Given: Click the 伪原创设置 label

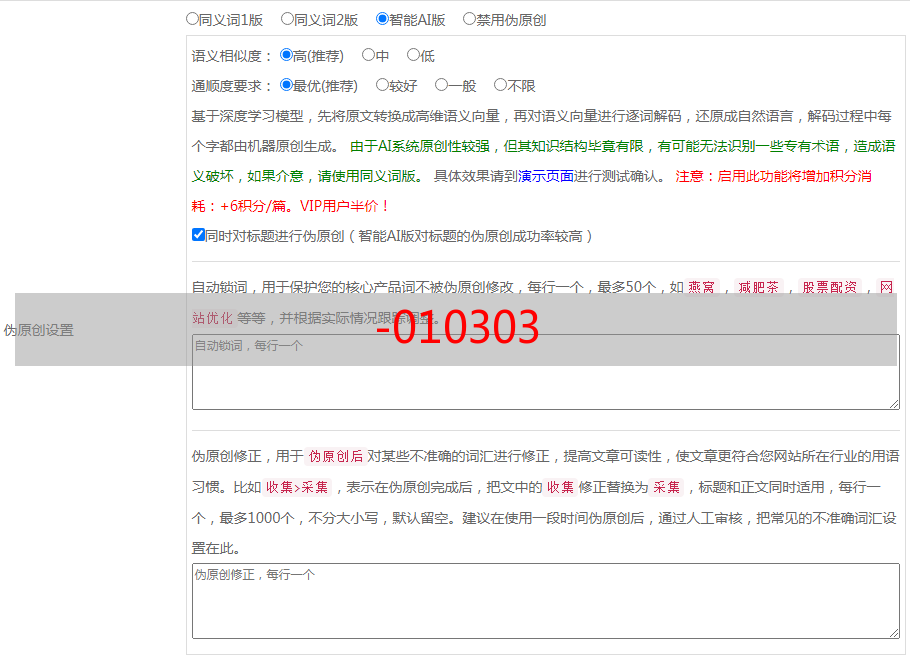Looking at the screenshot, I should [39, 330].
